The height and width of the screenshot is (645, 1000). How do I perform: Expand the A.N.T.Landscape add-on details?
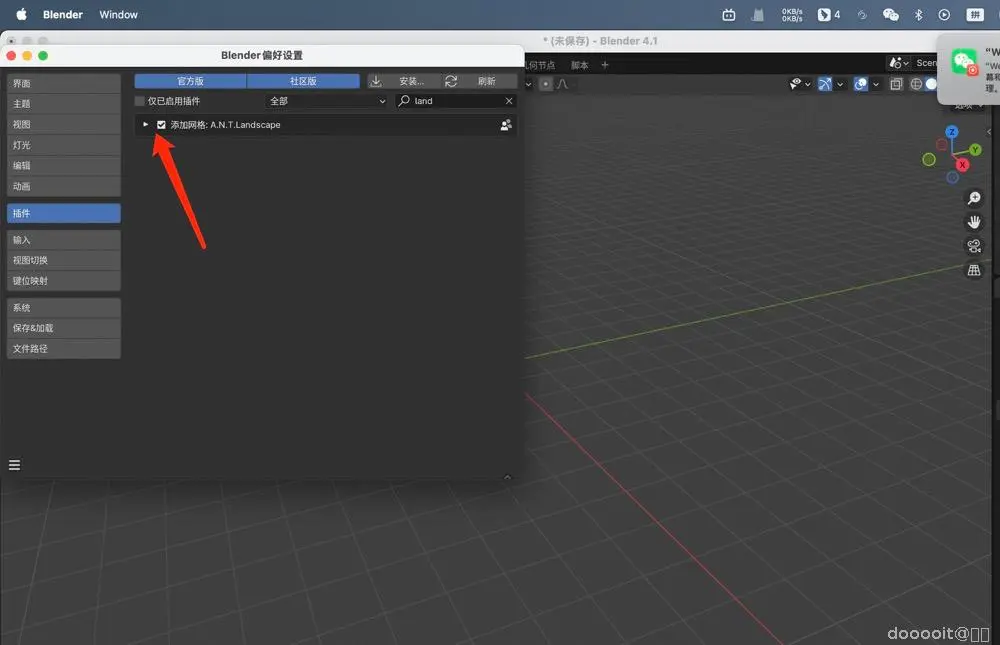coord(145,124)
